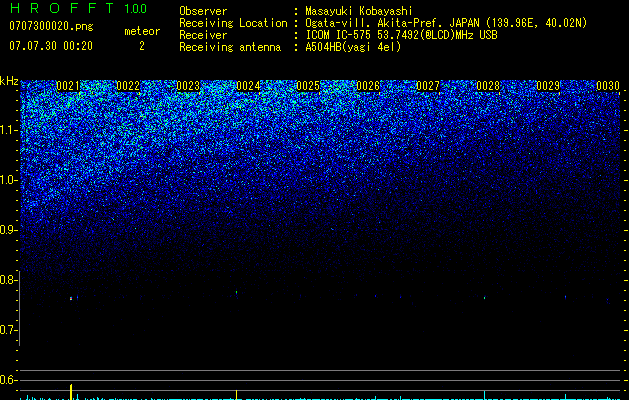
Task: Click the red meteor echo near 0021
Action: coord(71,298)
